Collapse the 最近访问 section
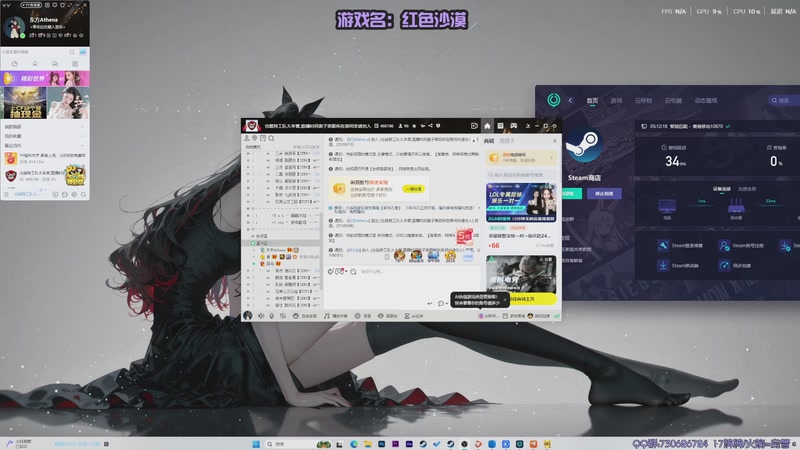Image resolution: width=800 pixels, height=450 pixels. pos(45,145)
